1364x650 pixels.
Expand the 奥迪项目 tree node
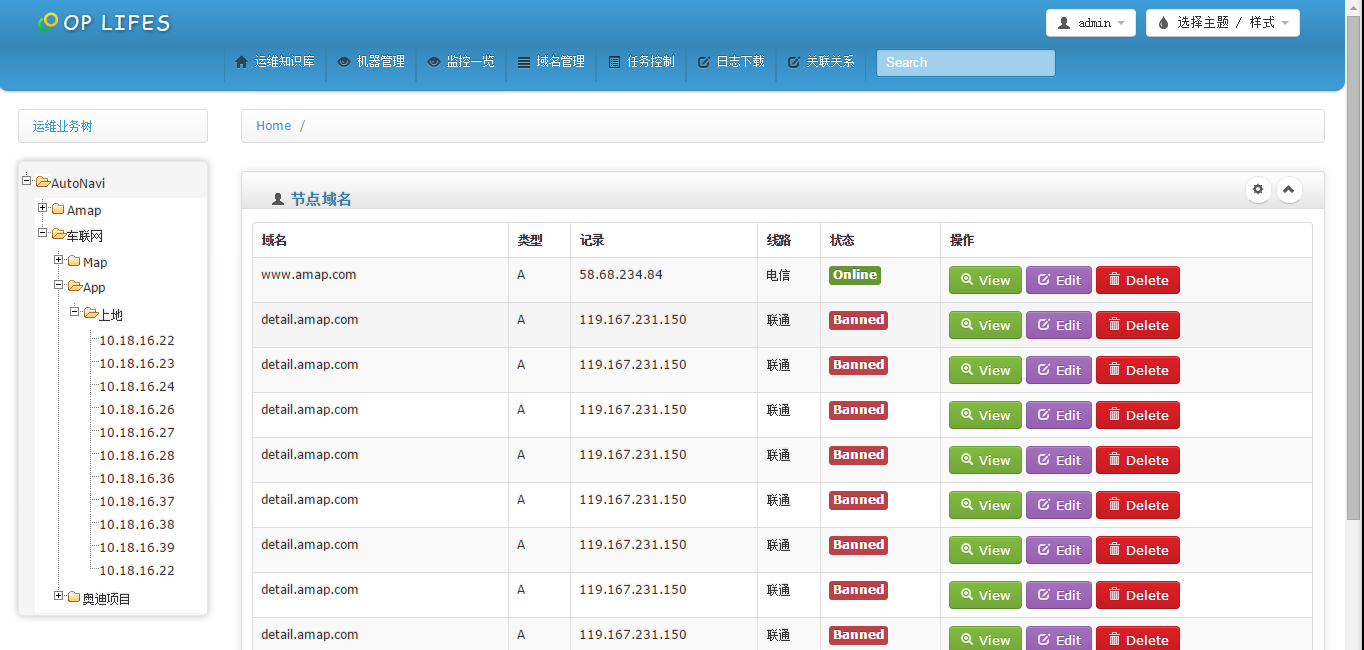click(x=59, y=596)
